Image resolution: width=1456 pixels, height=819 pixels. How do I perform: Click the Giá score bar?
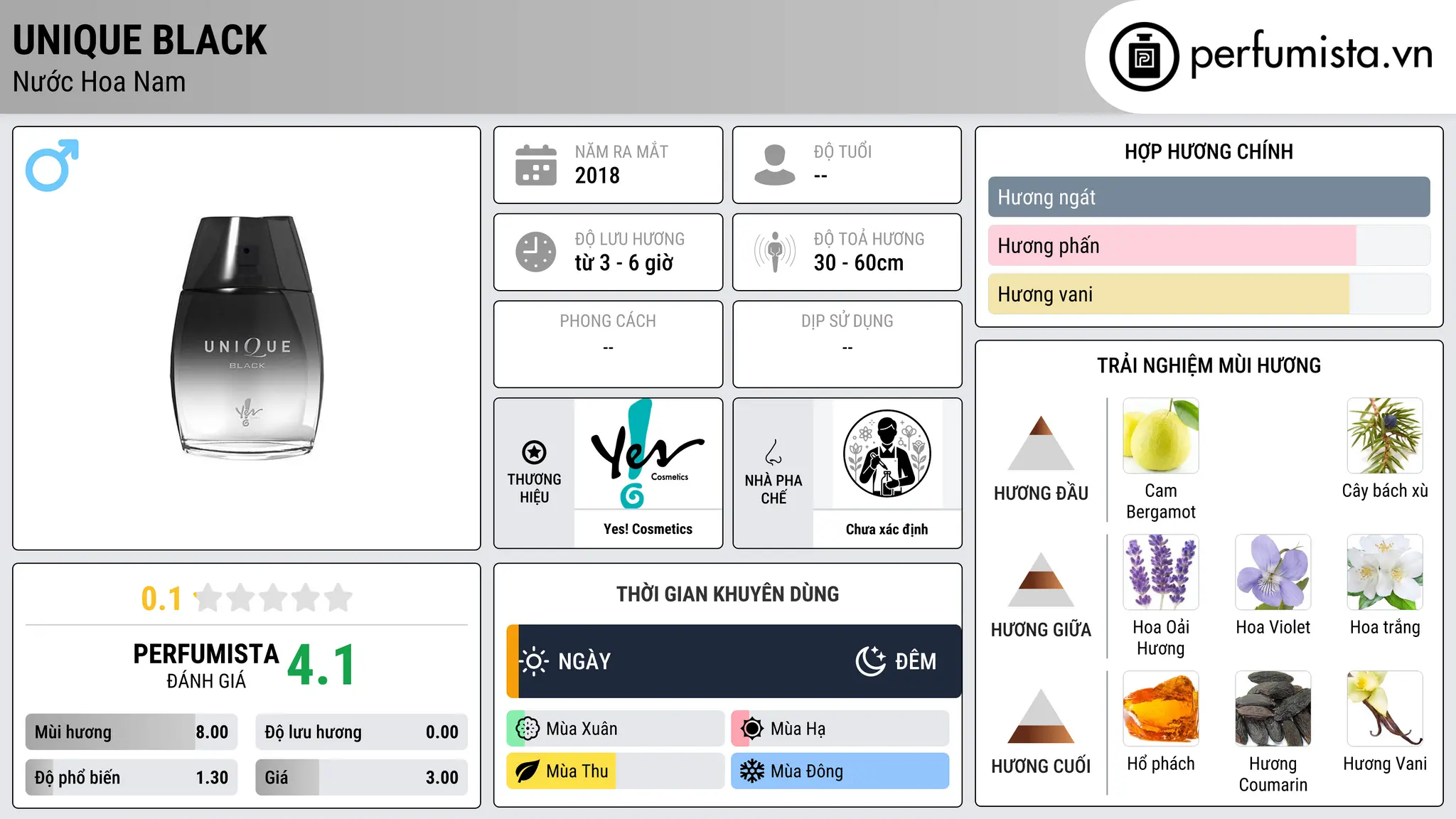click(362, 777)
